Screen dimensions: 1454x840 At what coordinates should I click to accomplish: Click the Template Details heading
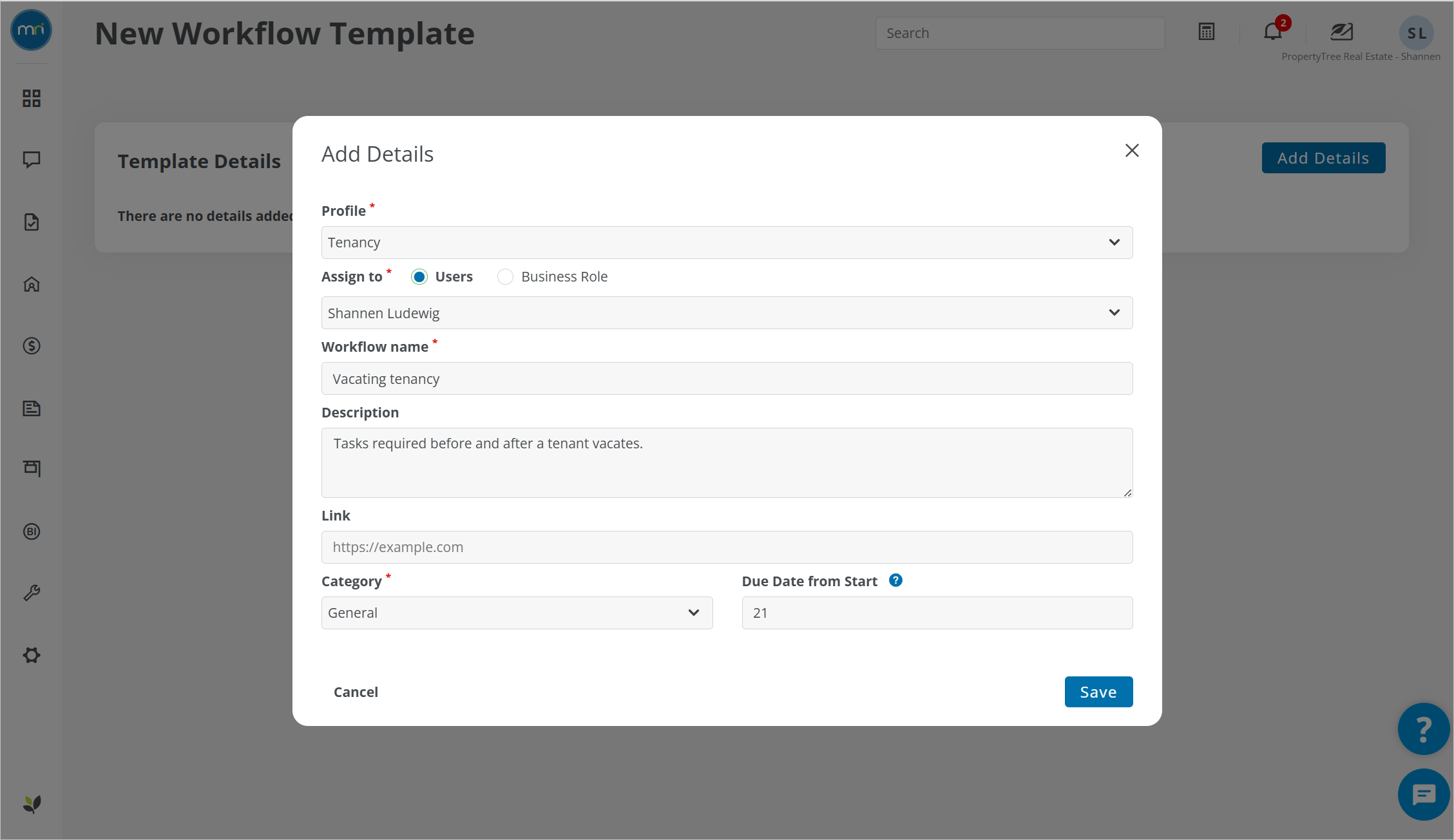(x=199, y=161)
